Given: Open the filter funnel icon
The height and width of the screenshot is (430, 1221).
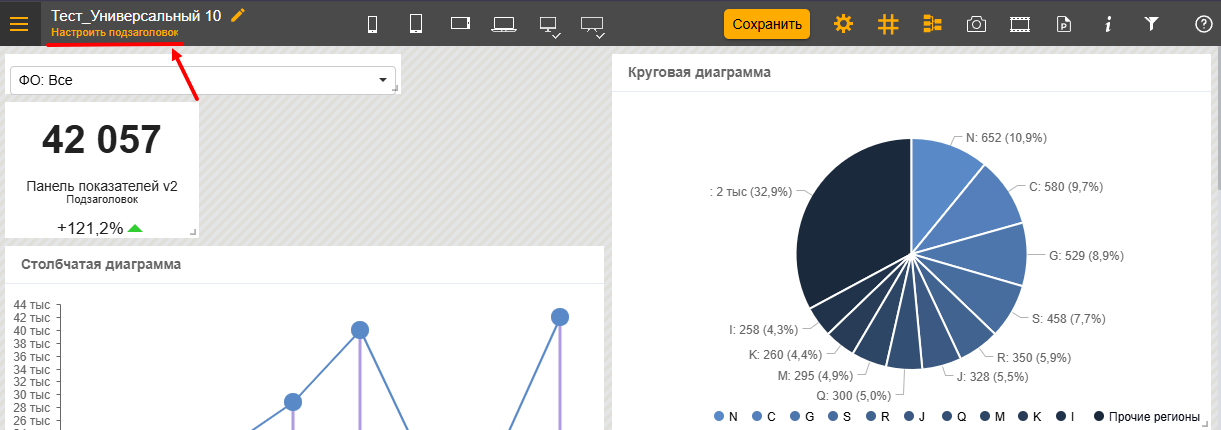Looking at the screenshot, I should coord(1151,24).
